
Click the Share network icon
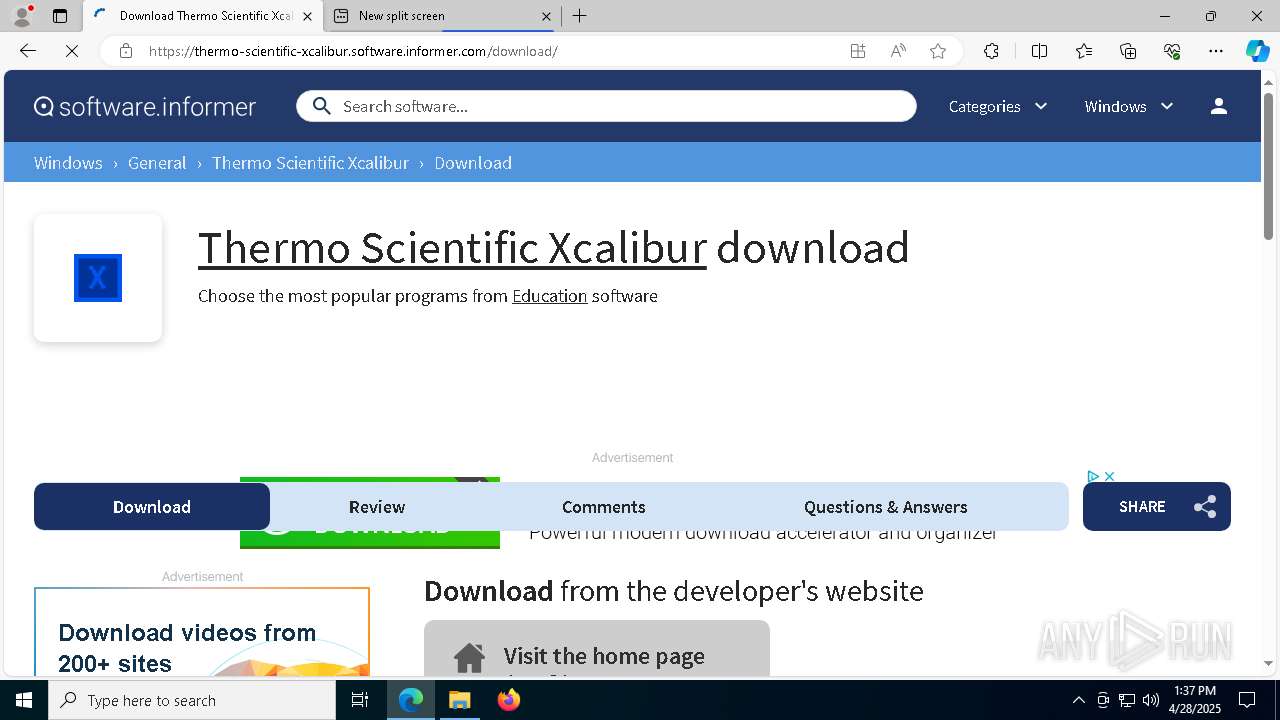tap(1205, 507)
